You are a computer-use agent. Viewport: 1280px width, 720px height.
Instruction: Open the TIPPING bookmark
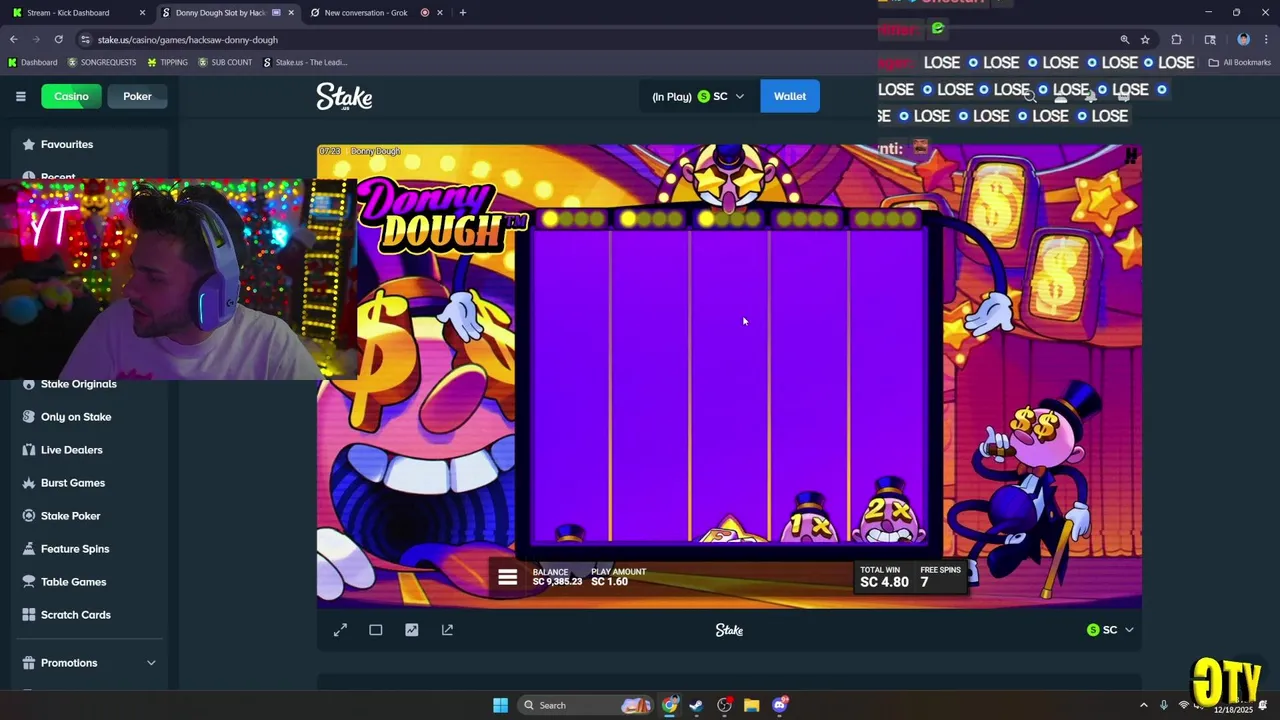(x=167, y=62)
